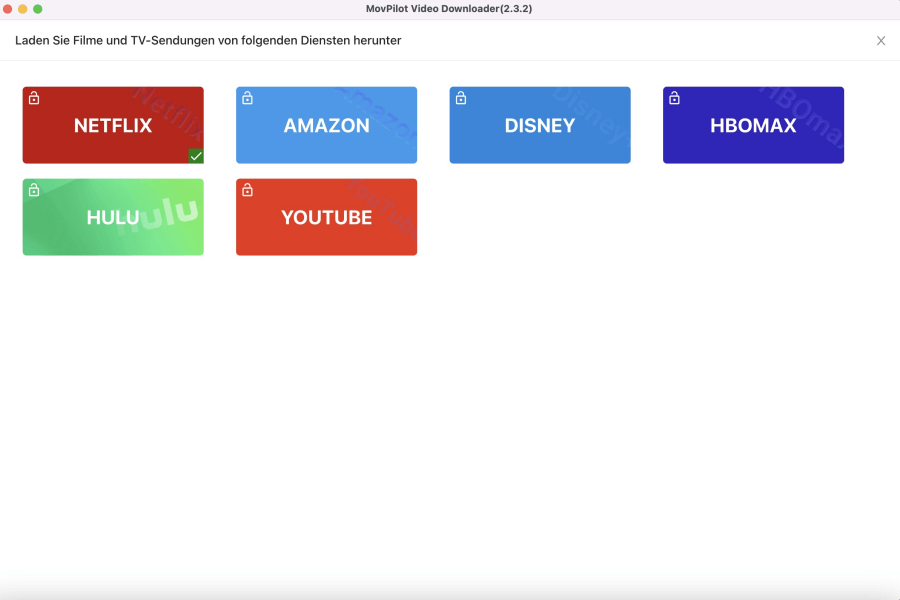Select the NETFLIX service tile

113,125
